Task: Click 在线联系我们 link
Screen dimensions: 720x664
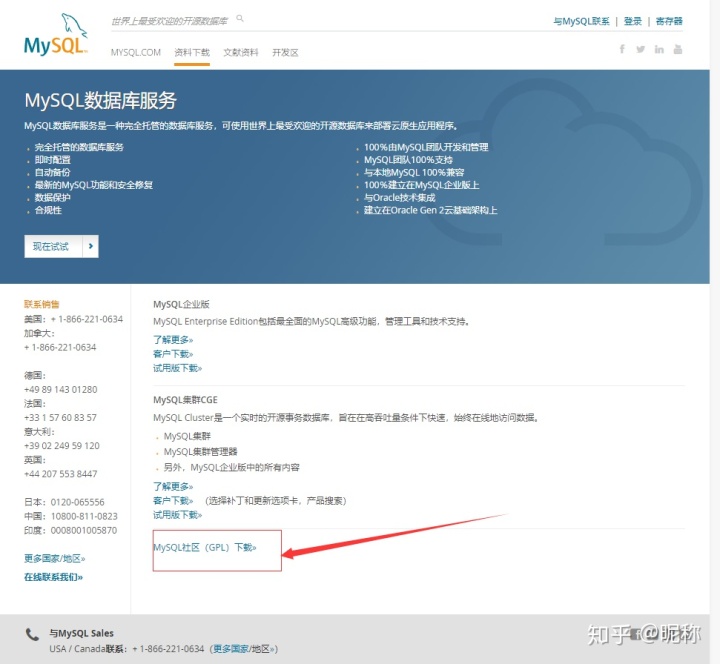Action: [x=53, y=577]
